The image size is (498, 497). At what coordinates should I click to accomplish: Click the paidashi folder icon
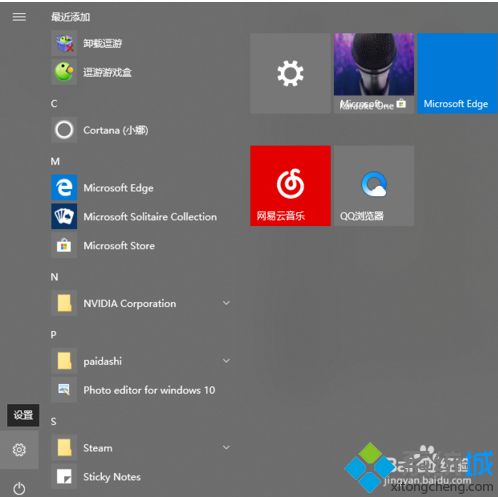(x=64, y=361)
